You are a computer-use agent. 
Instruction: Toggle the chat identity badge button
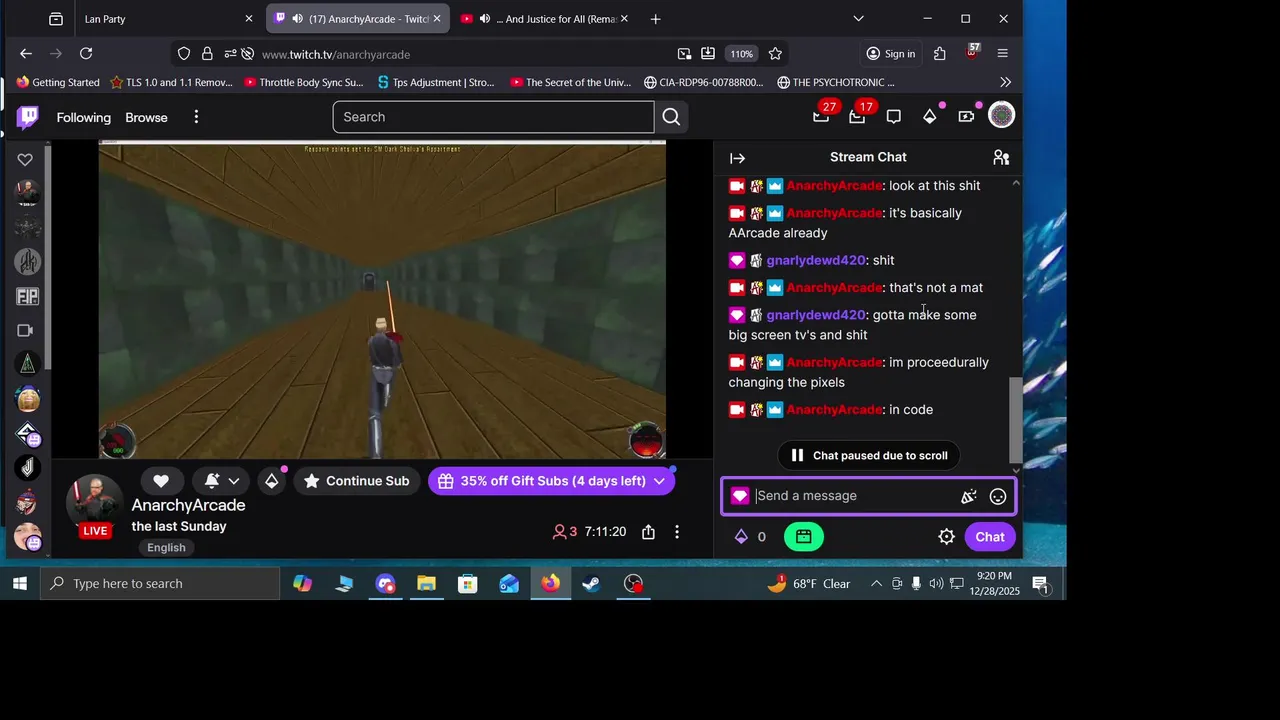[x=740, y=496]
